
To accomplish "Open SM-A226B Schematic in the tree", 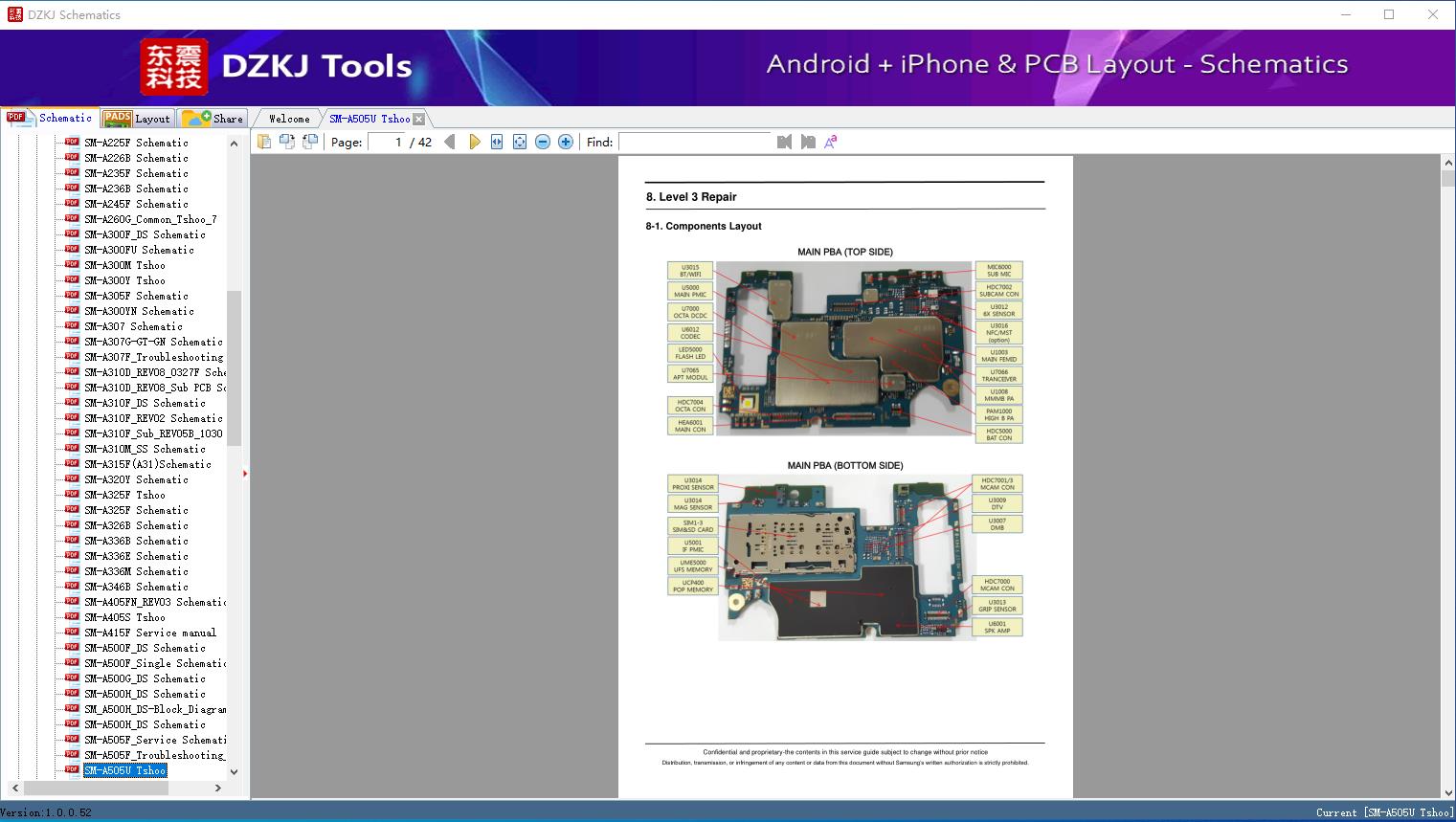I will [136, 158].
